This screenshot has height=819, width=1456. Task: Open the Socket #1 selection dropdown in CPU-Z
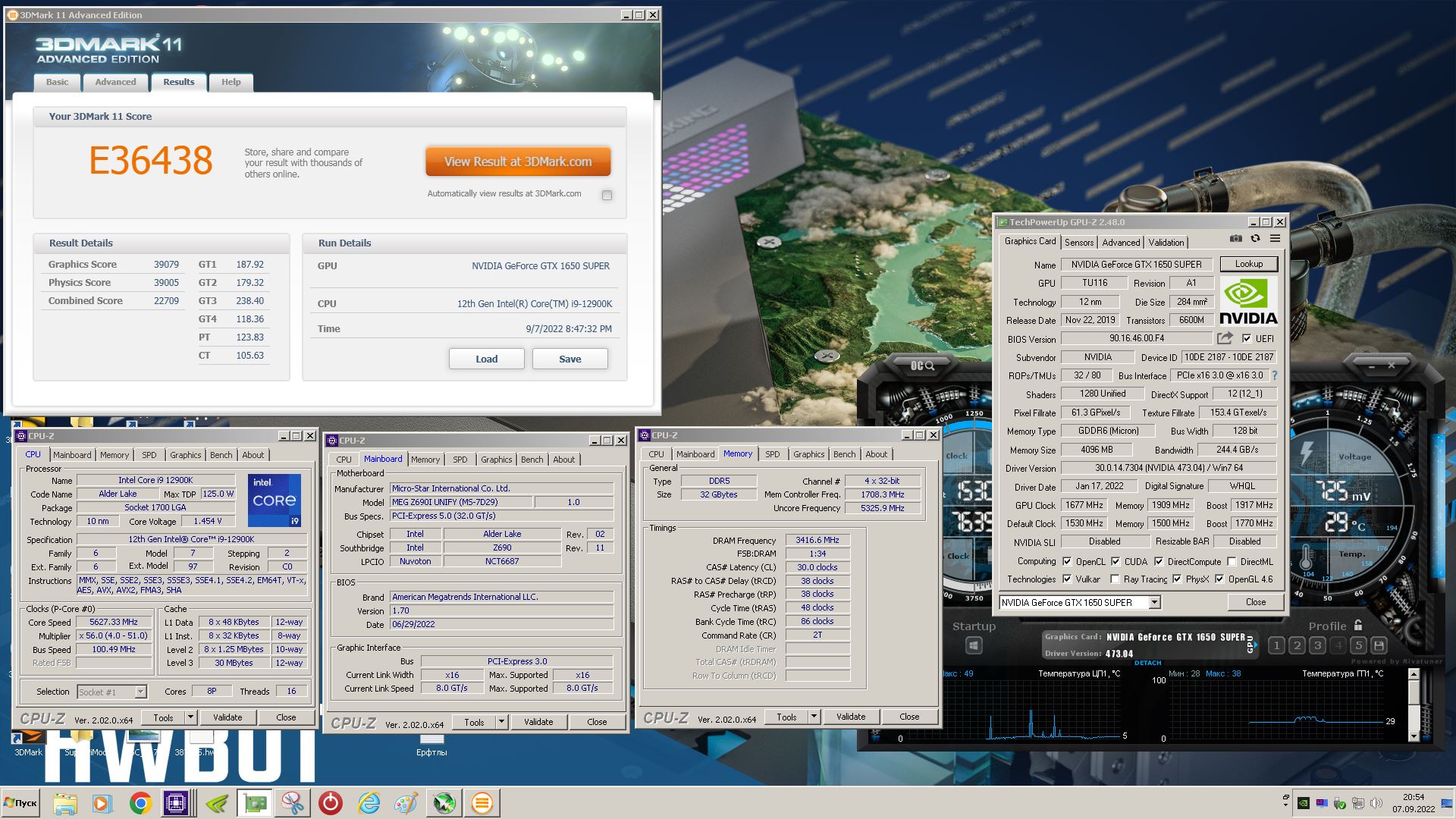coord(140,692)
